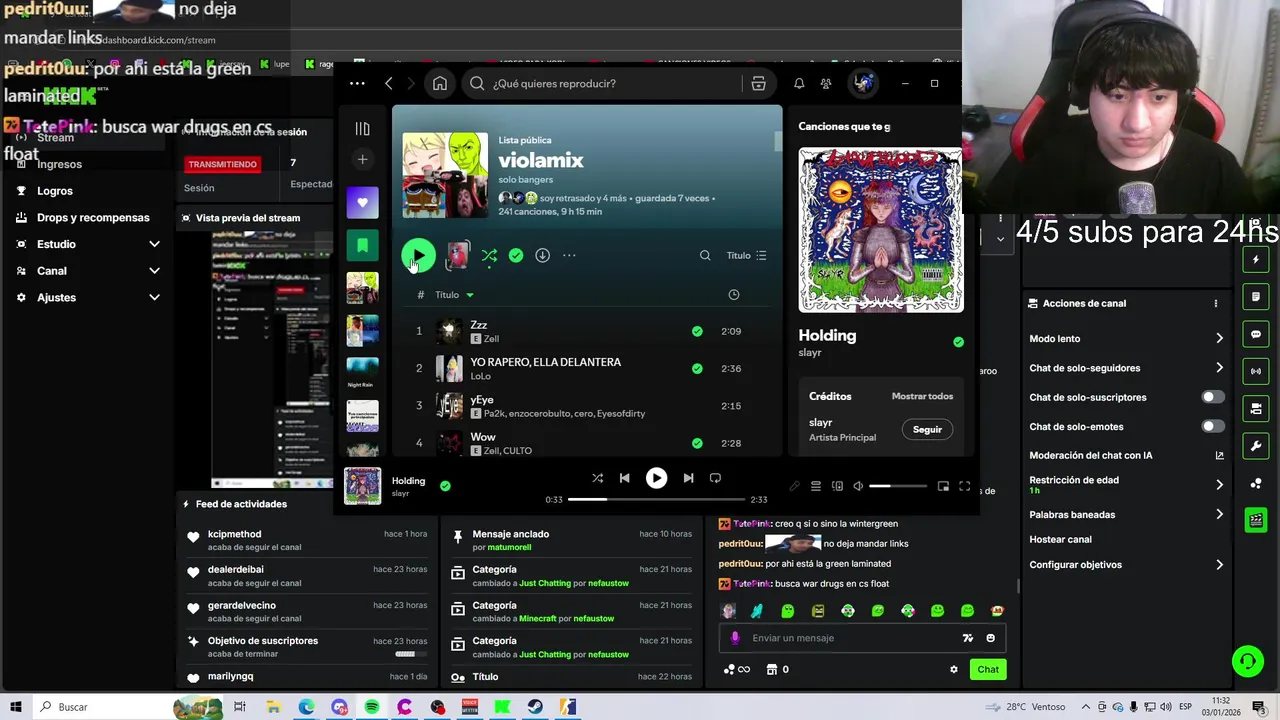This screenshot has width=1280, height=720.
Task: Go back in Spotify navigation
Action: coord(389,84)
